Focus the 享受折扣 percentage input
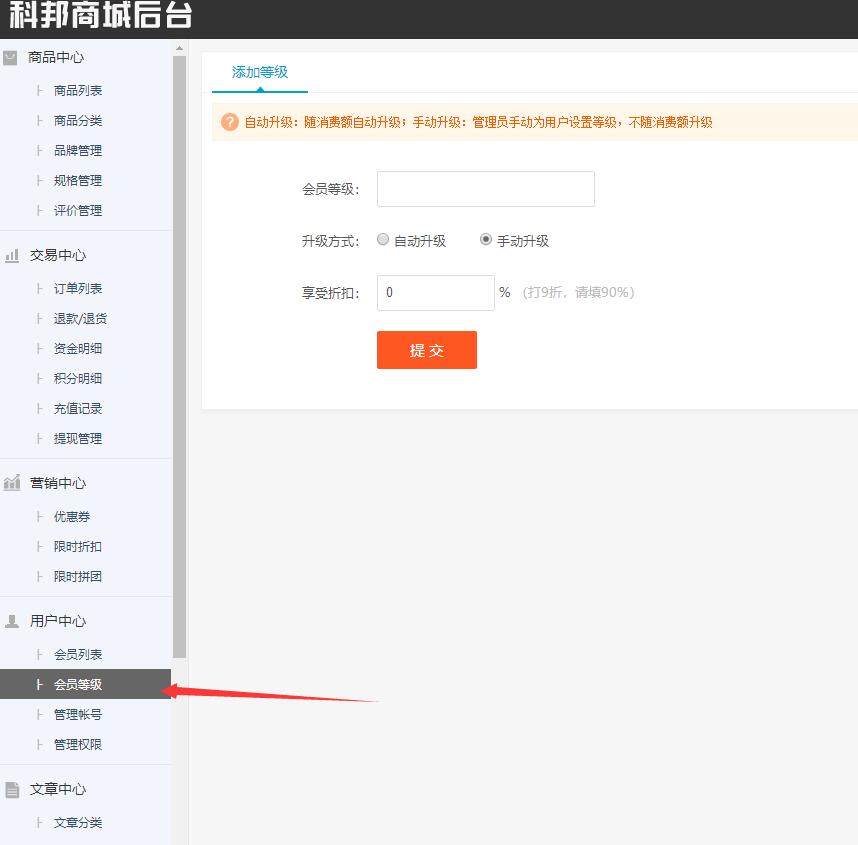 [436, 293]
